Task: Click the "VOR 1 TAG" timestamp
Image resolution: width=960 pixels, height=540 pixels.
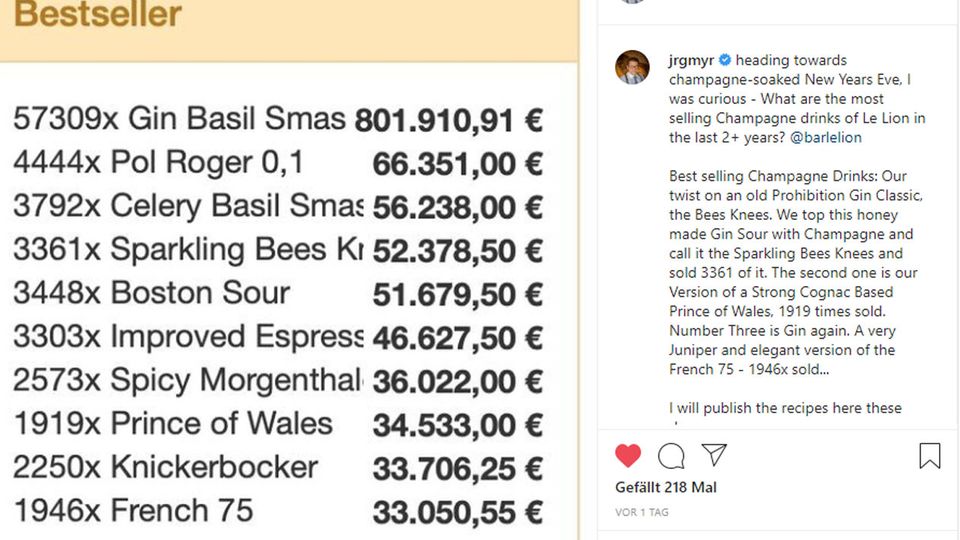Action: point(642,512)
